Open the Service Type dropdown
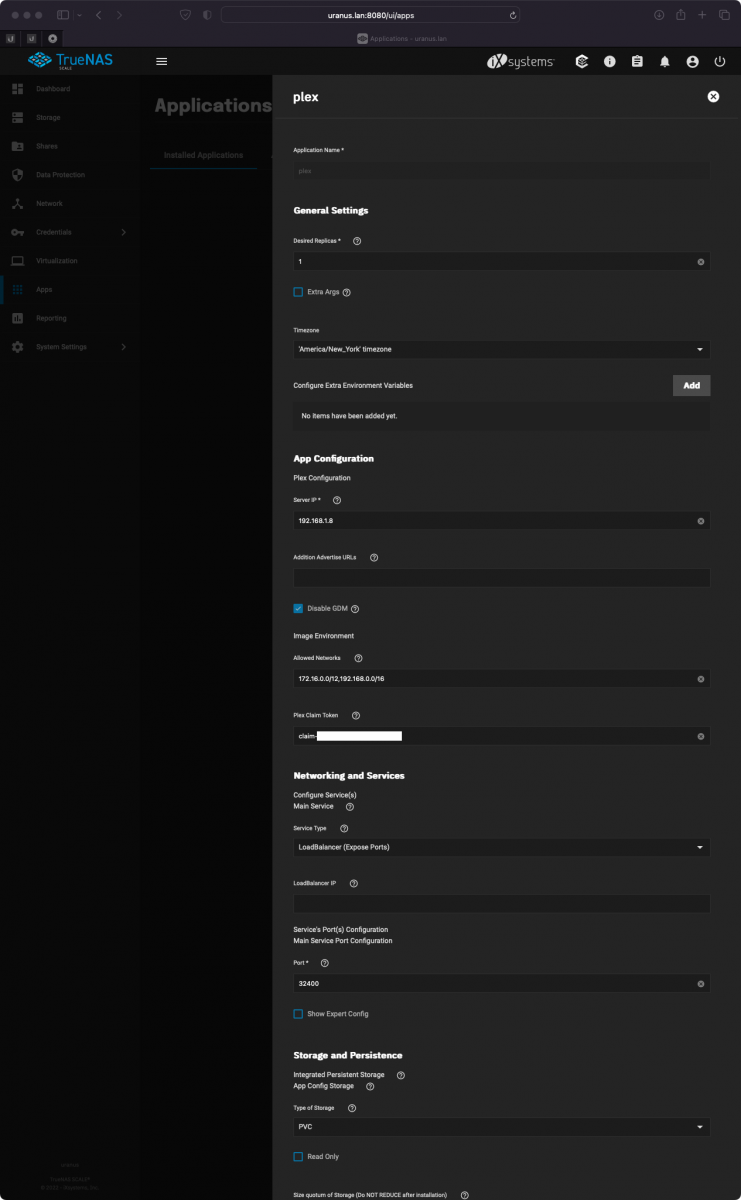This screenshot has height=1200, width=741. click(501, 847)
